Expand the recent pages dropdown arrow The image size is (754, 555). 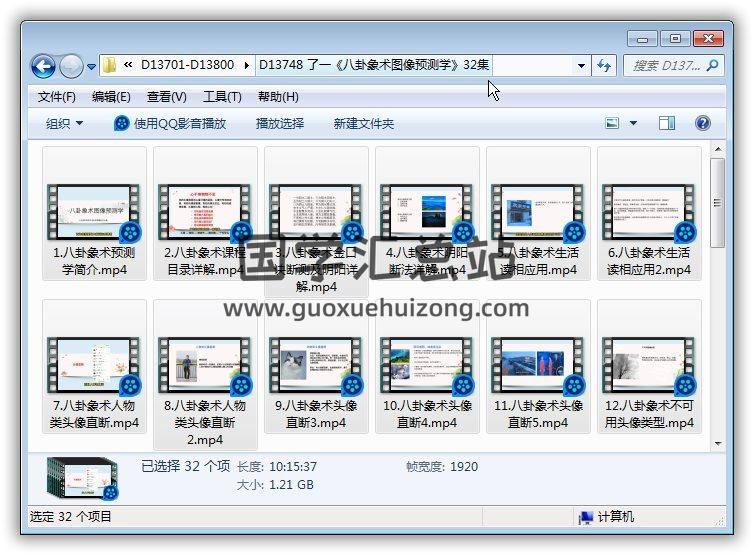click(91, 67)
